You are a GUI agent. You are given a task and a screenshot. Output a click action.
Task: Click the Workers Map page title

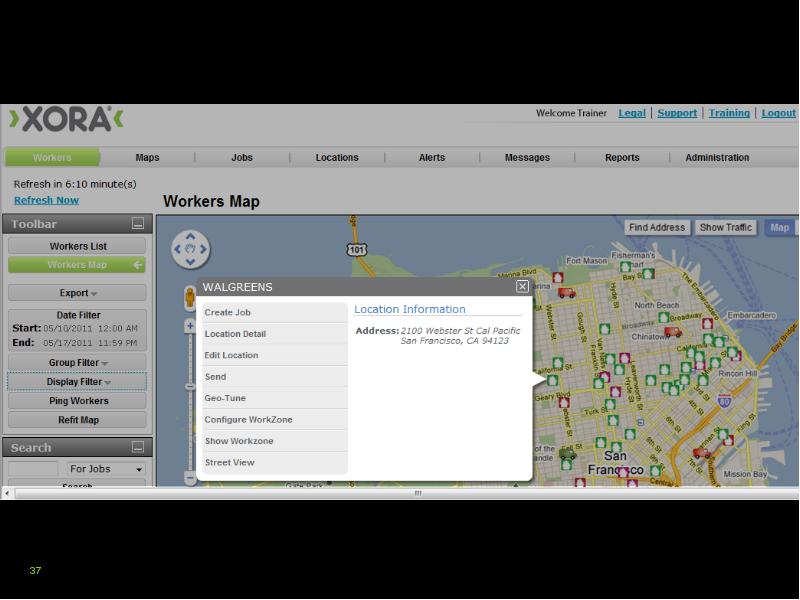211,201
